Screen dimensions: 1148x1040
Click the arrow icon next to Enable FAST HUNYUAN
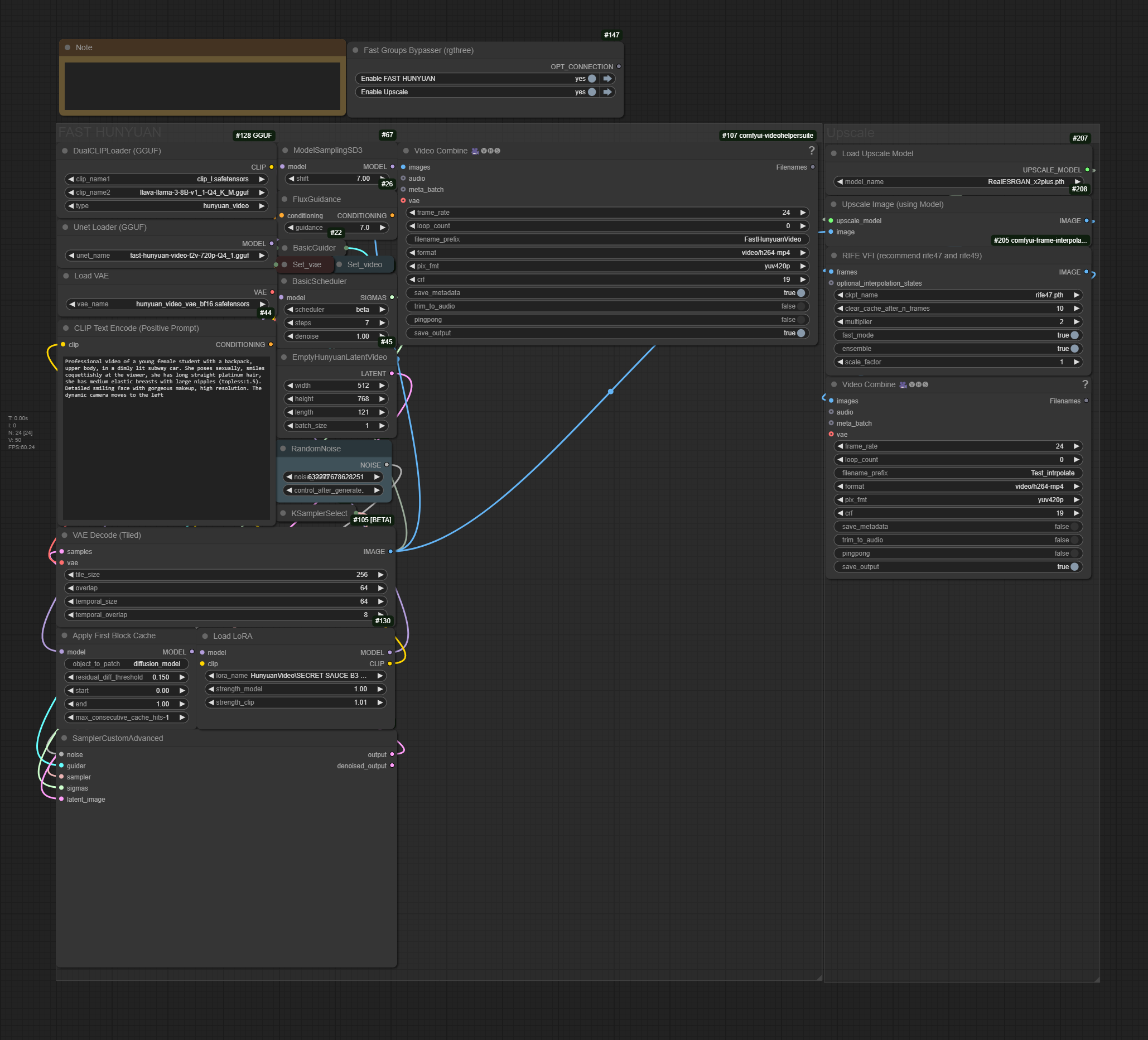tap(607, 79)
